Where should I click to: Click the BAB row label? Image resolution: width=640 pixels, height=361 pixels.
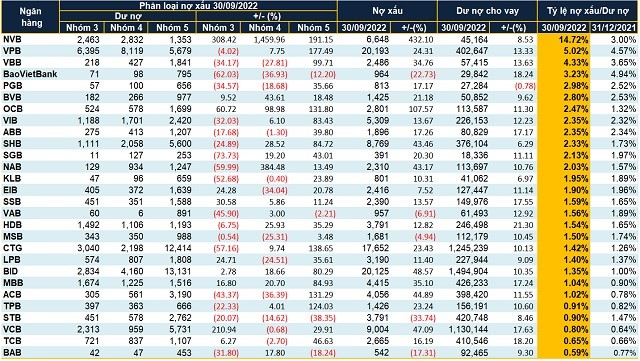(x=12, y=352)
